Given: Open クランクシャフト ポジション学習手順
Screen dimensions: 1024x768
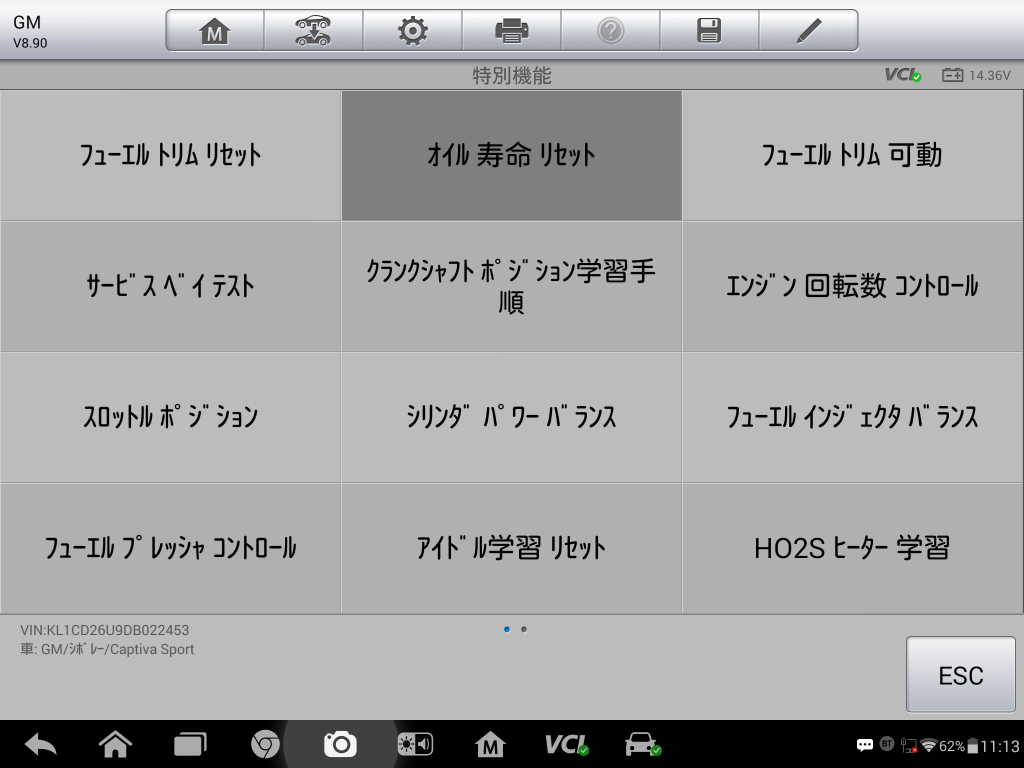Looking at the screenshot, I should click(511, 286).
